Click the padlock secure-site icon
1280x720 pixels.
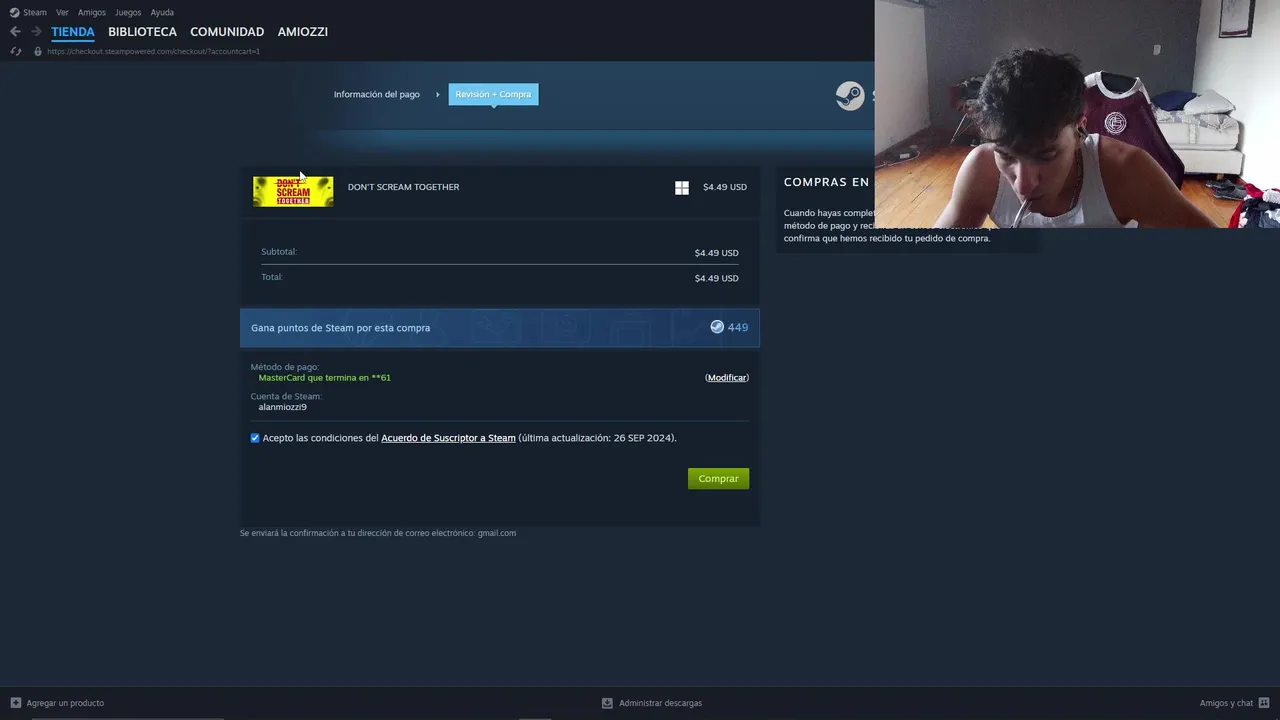coord(38,51)
